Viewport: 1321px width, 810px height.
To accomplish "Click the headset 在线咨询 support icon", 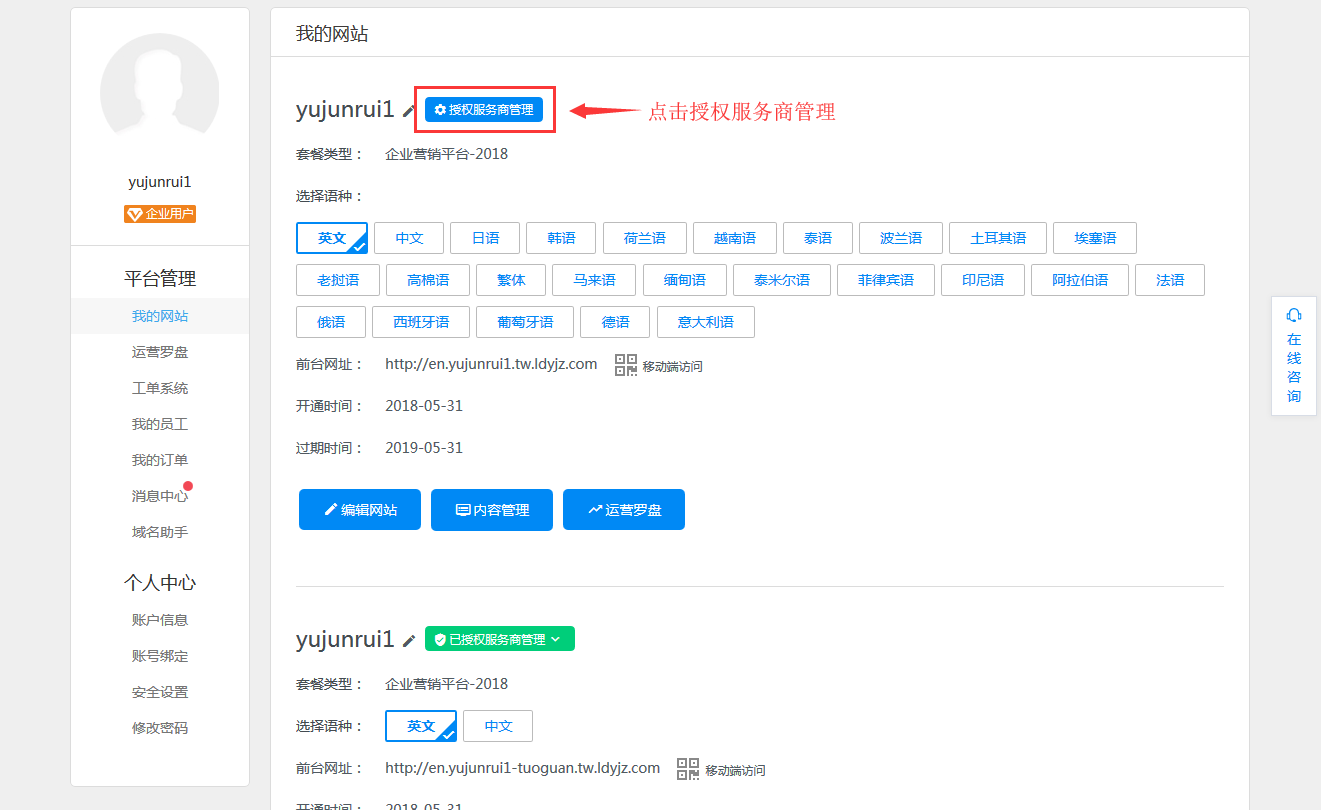I will click(1294, 315).
